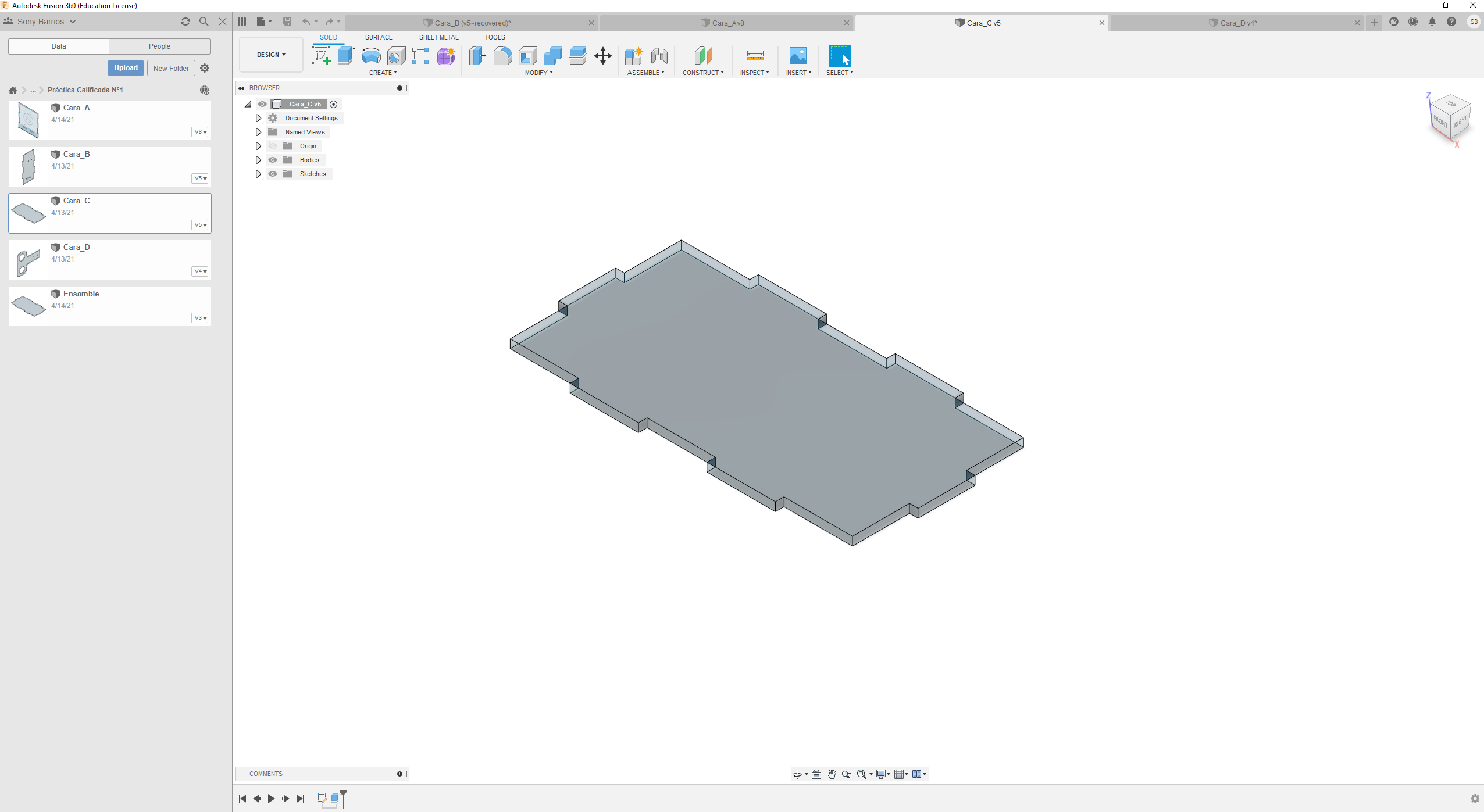Open the DESIGN workspace dropdown
Image resolution: width=1484 pixels, height=812 pixels.
271,55
